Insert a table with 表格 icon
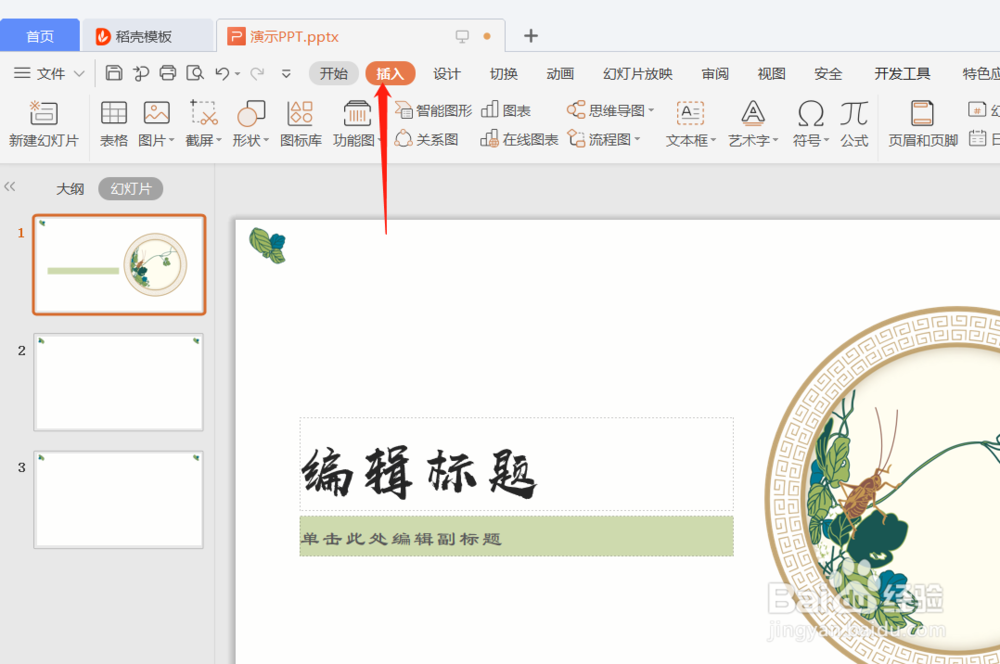 114,113
